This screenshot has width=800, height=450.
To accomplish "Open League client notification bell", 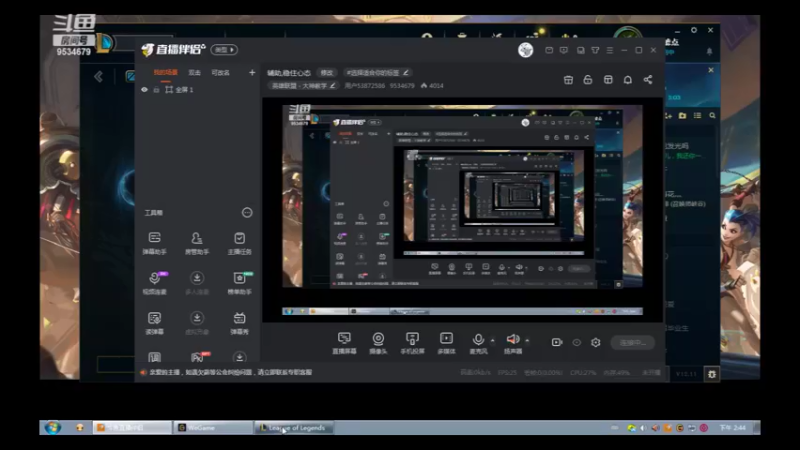I will click(709, 52).
